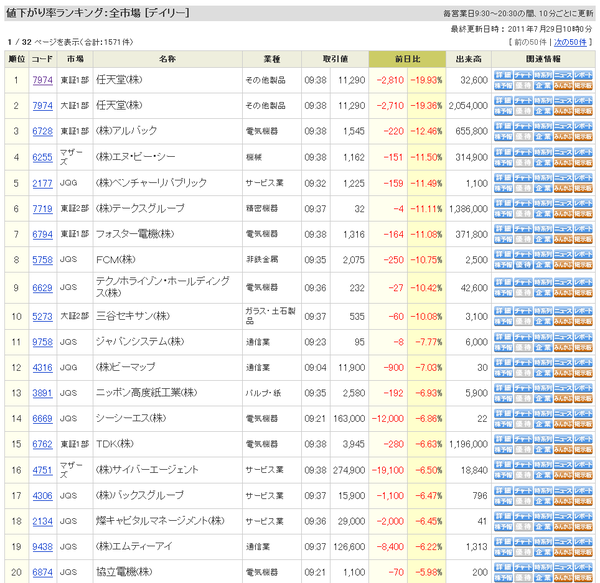
Task: Click the 関連情報 column header
Action: pyautogui.click(x=543, y=59)
